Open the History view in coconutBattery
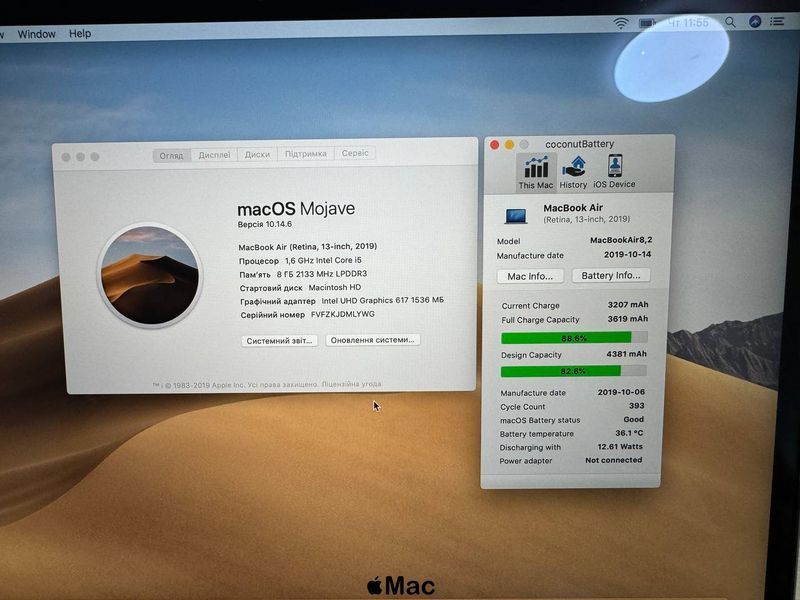The image size is (800, 600). coord(573,172)
